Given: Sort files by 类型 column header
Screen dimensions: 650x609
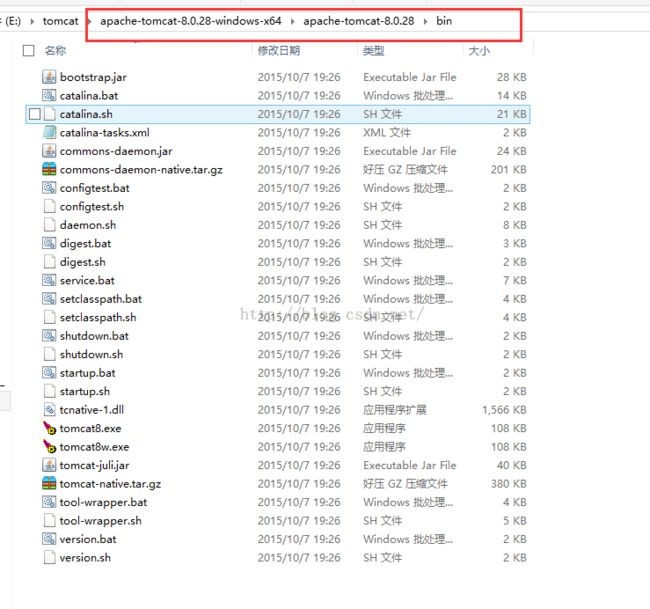Looking at the screenshot, I should [x=374, y=51].
